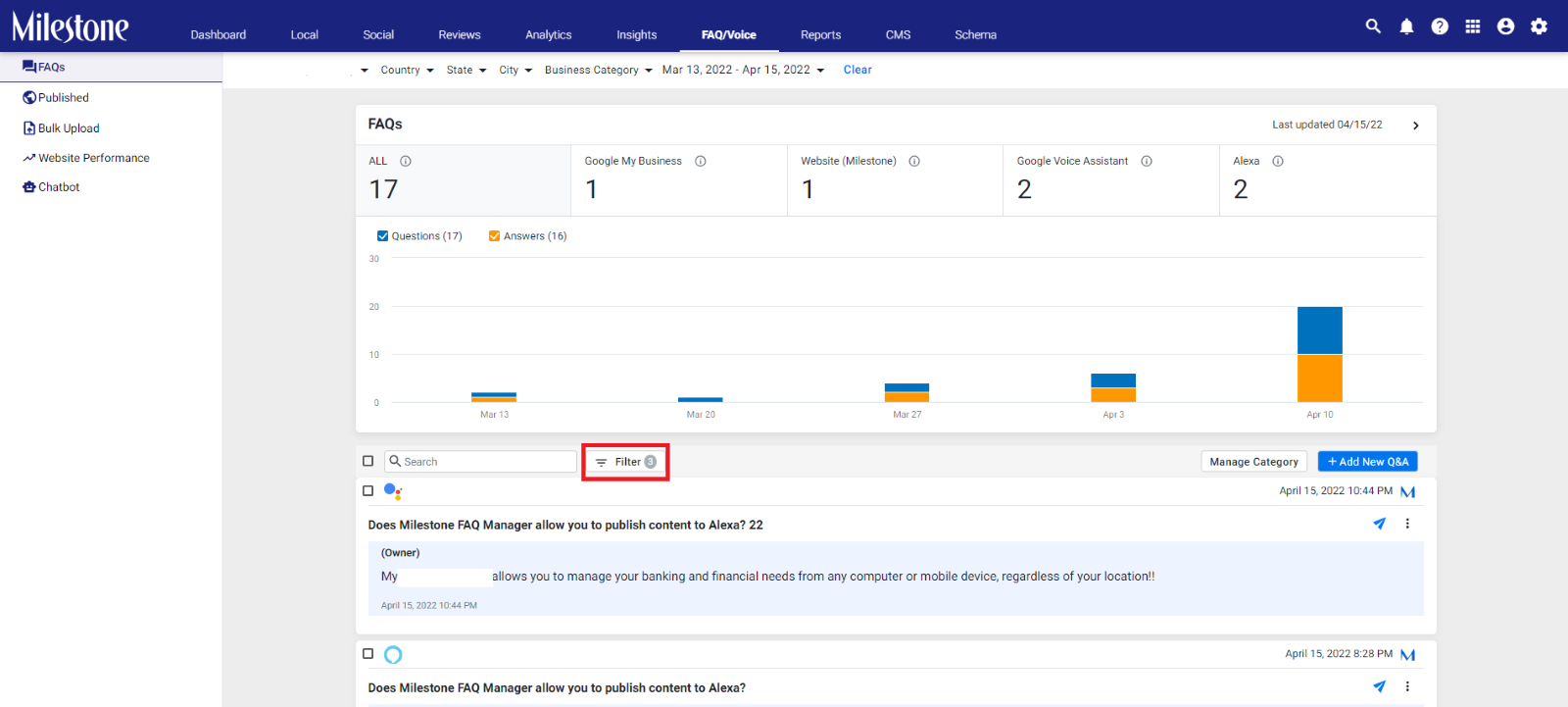Go to the Insights tab
The image size is (1568, 707).
point(637,34)
